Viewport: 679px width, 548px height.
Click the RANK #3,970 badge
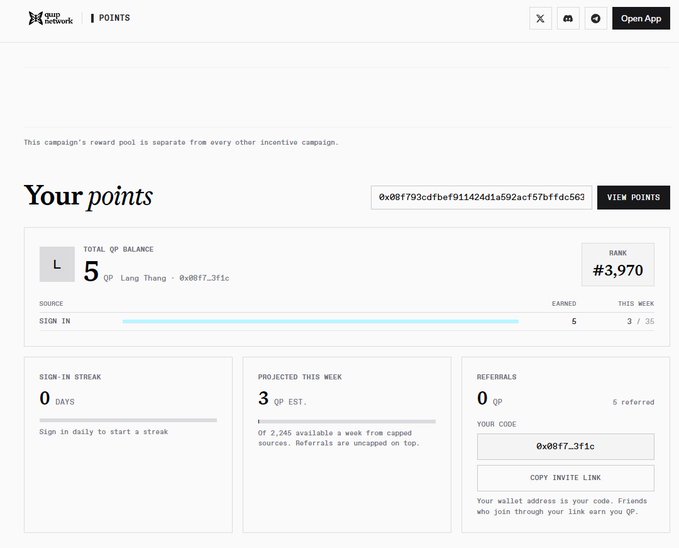click(618, 264)
